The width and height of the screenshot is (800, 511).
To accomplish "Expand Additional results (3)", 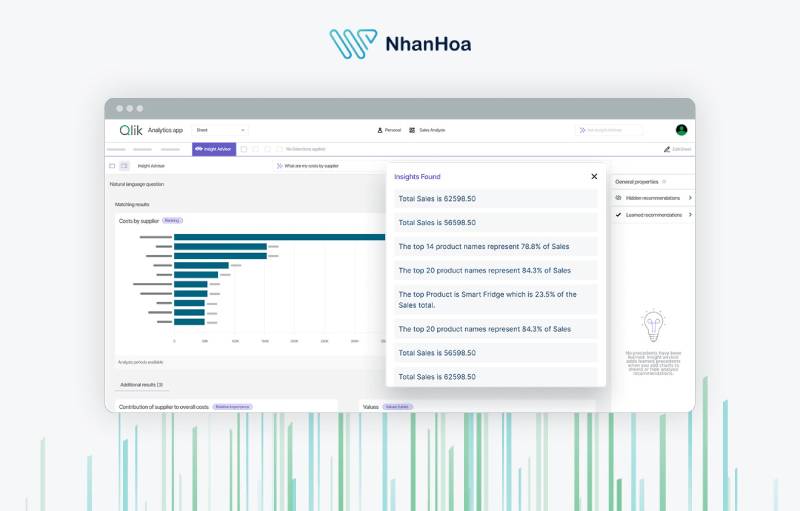I will (x=141, y=385).
